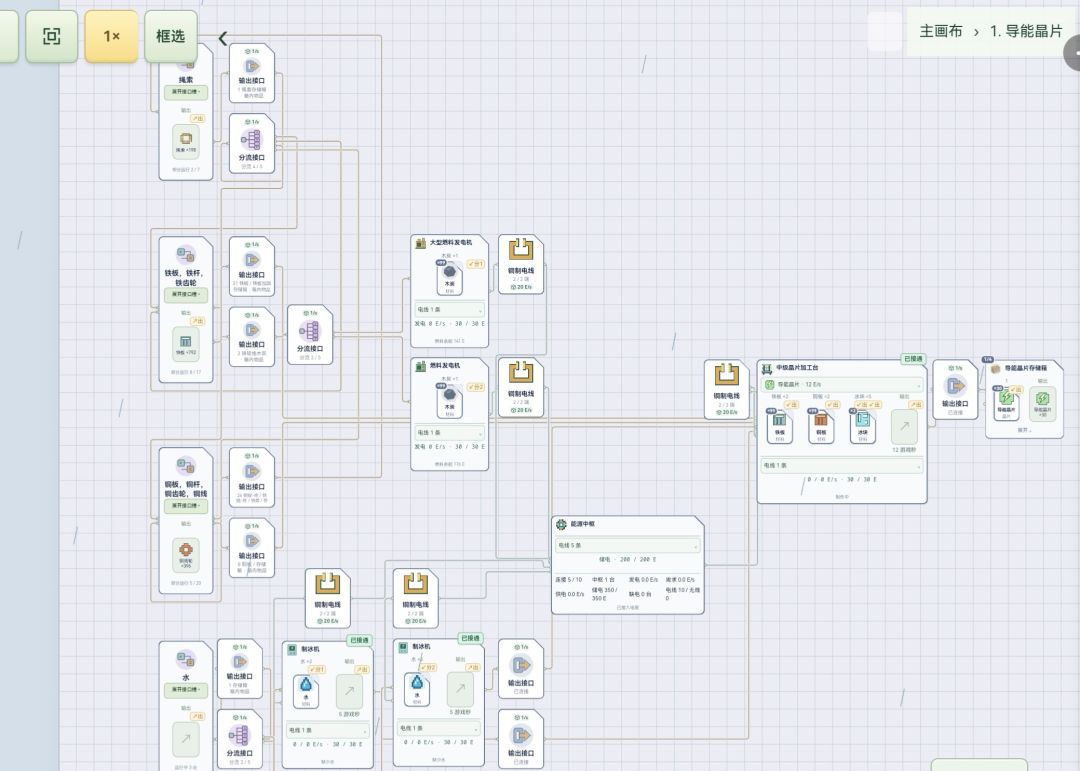The image size is (1080, 771).
Task: Select the 能源中枢 gear icon
Action: tap(561, 524)
